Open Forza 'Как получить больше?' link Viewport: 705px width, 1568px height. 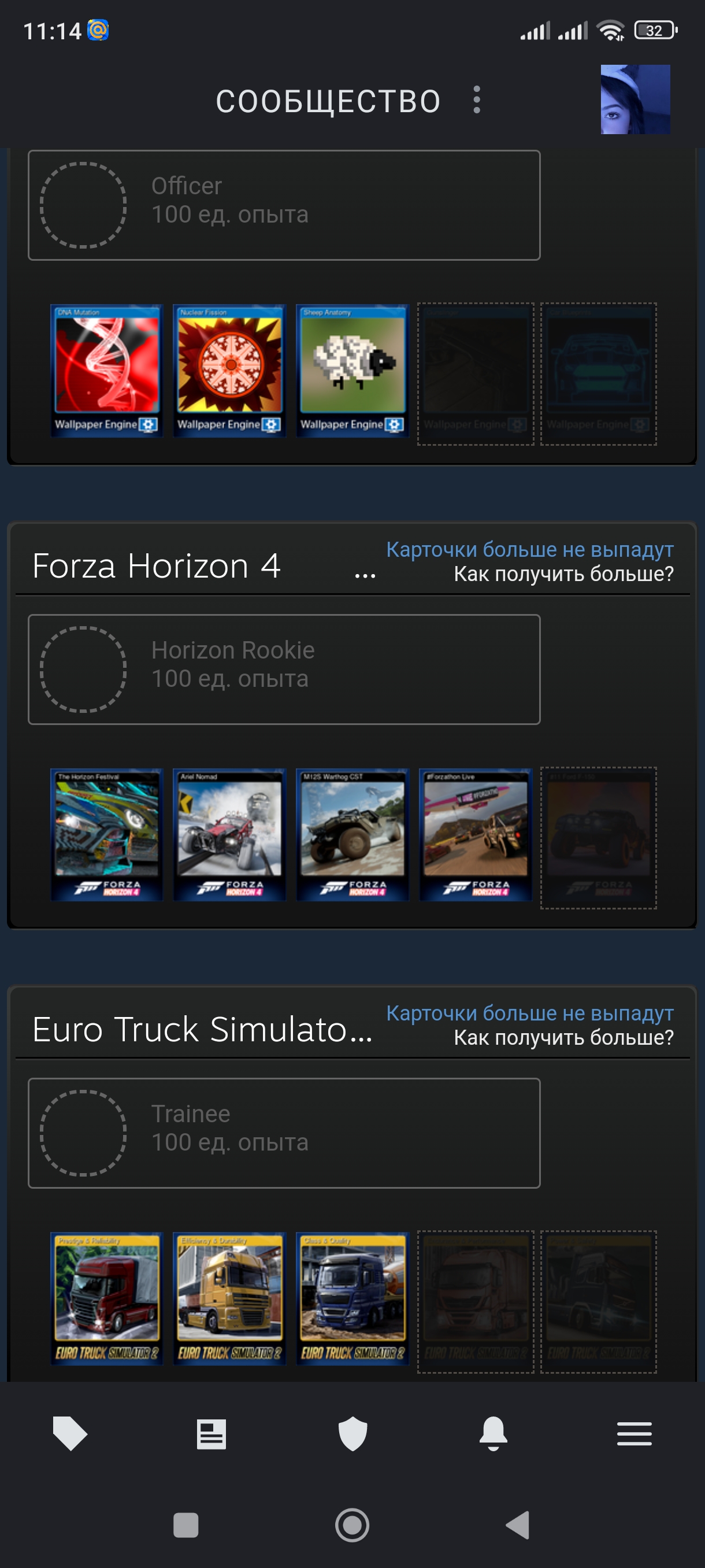(x=563, y=574)
